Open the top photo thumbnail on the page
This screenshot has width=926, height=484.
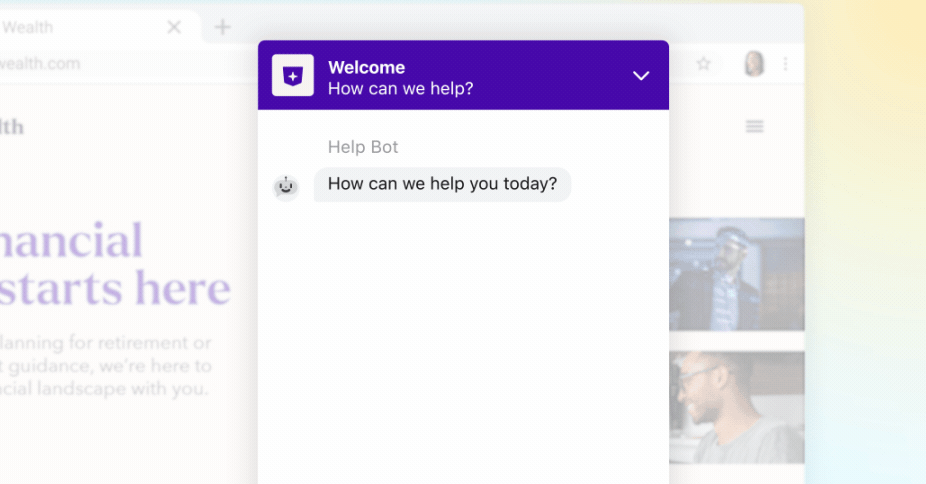[736, 274]
